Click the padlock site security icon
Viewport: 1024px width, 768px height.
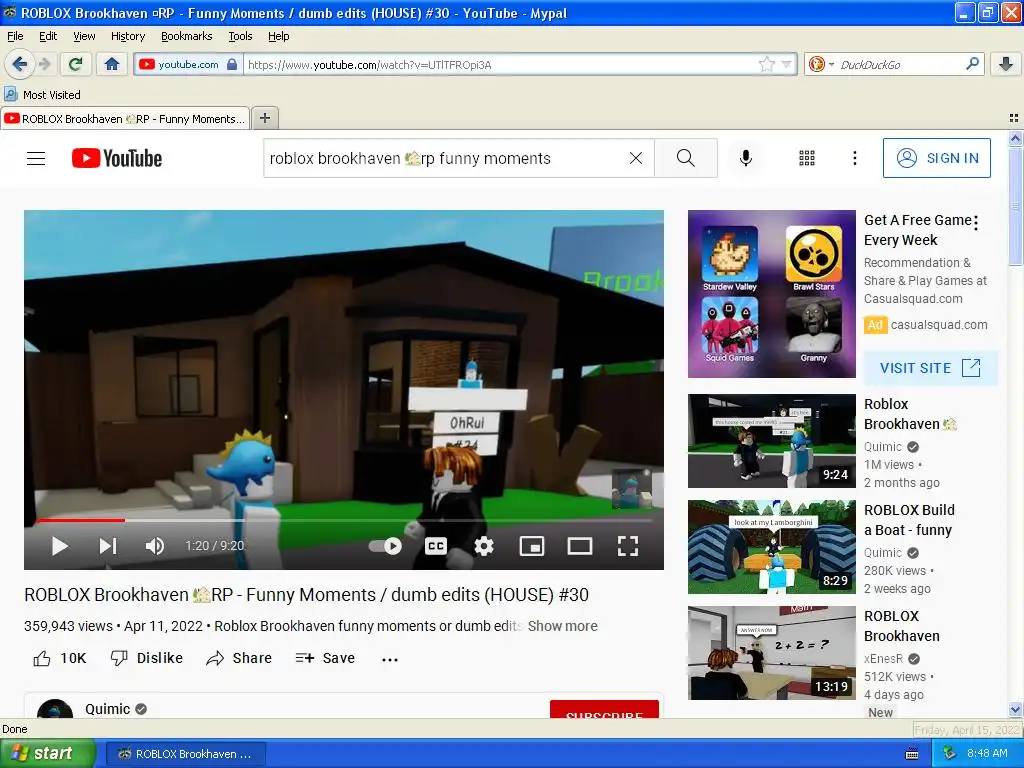(x=232, y=64)
